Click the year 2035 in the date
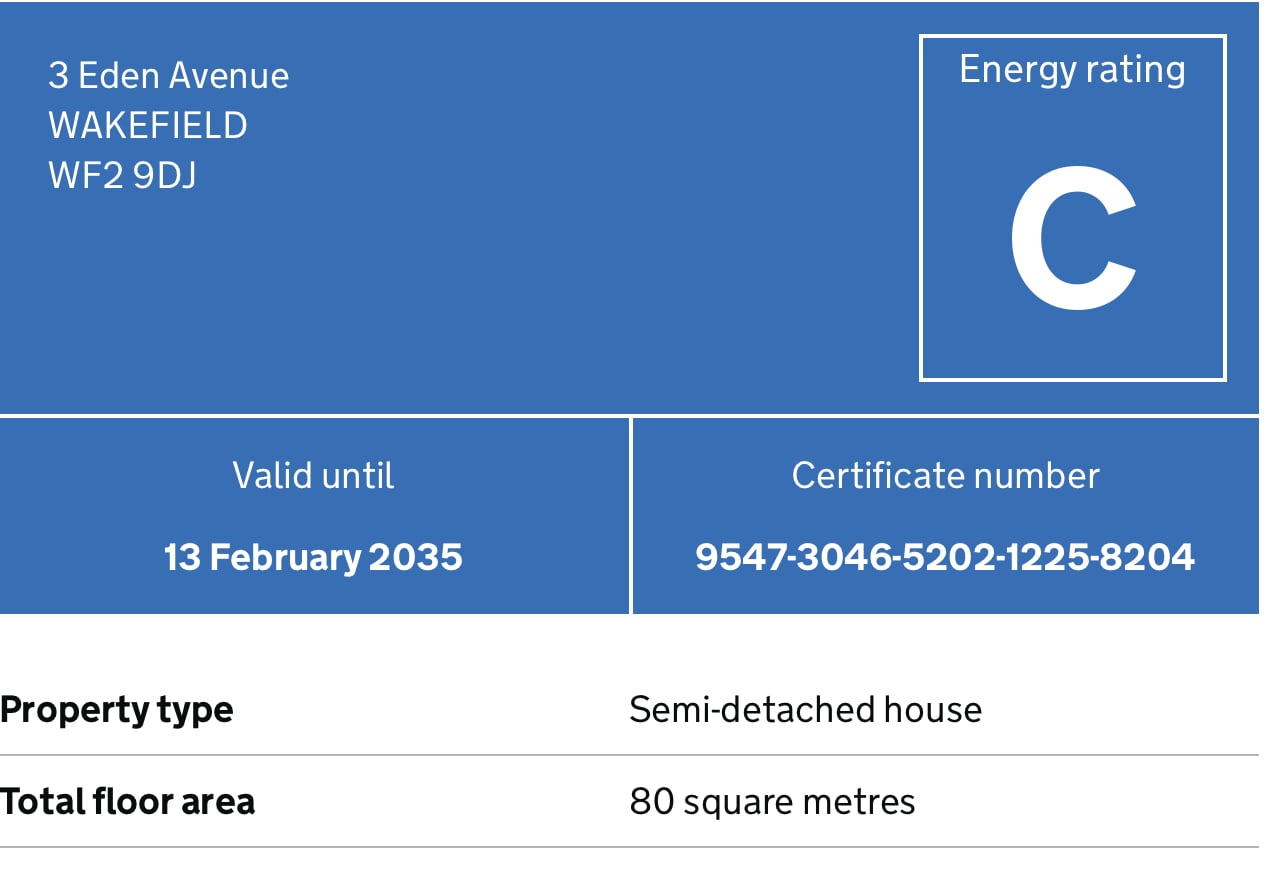The image size is (1276, 884). coord(416,557)
